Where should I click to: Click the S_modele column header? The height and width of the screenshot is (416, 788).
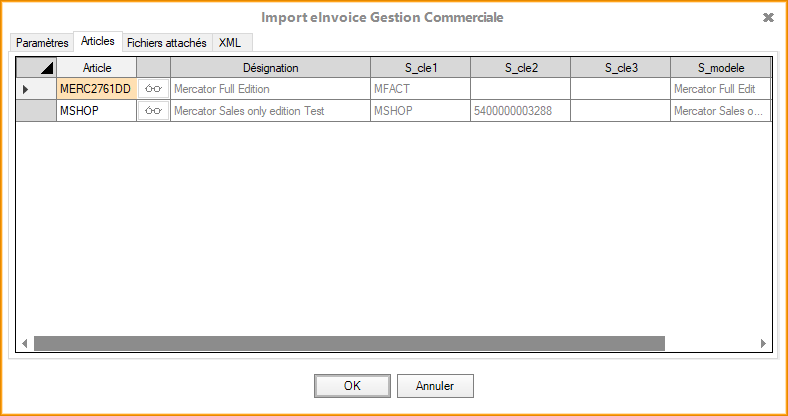(720, 68)
